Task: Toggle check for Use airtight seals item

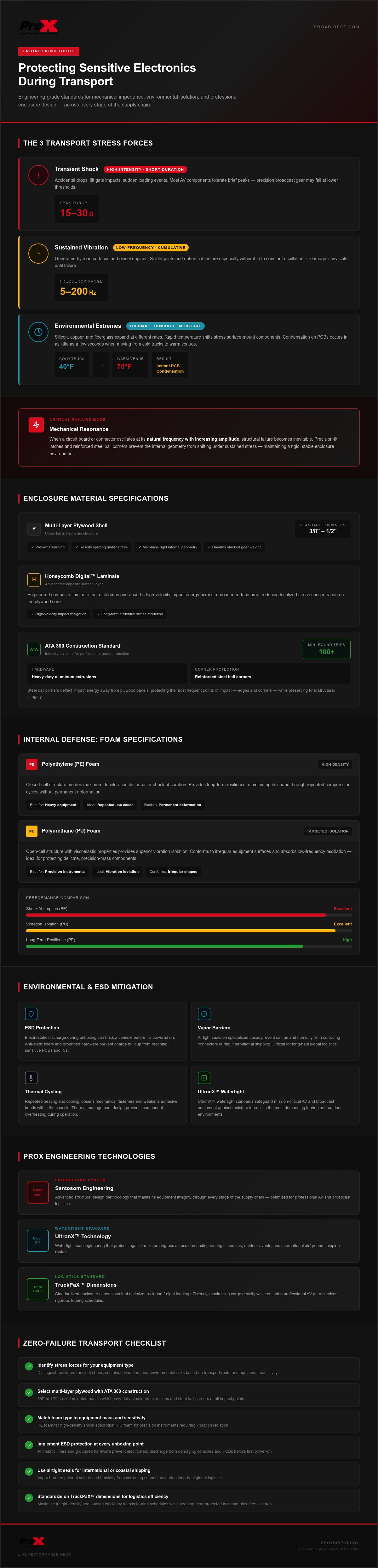Action: (x=29, y=1471)
